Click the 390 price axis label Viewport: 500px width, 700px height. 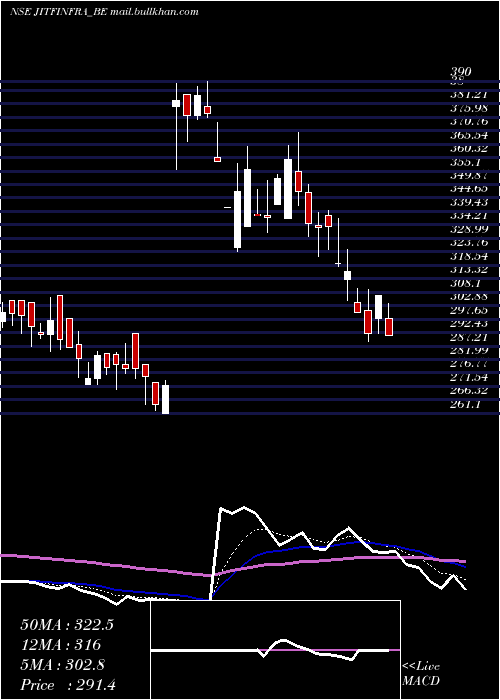coord(460,72)
